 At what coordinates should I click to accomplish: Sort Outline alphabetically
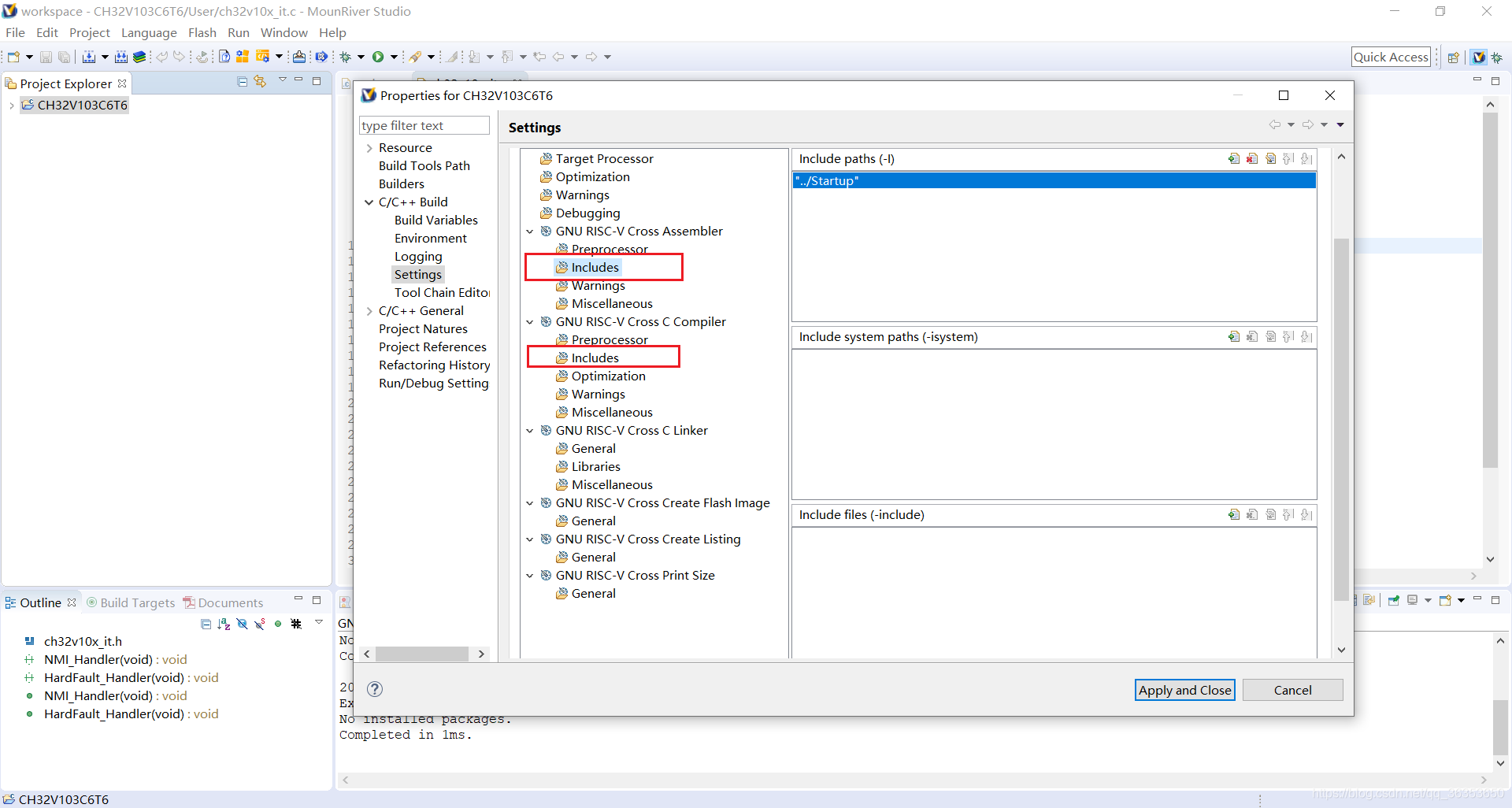[x=224, y=624]
